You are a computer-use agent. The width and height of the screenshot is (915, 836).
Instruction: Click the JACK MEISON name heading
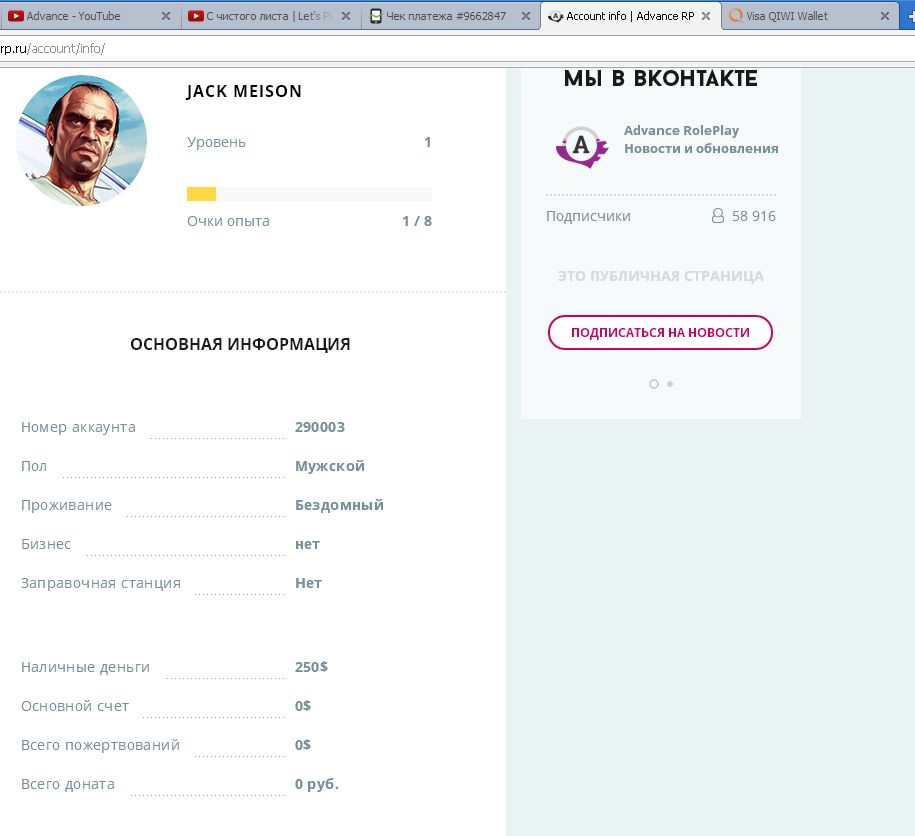[x=244, y=92]
